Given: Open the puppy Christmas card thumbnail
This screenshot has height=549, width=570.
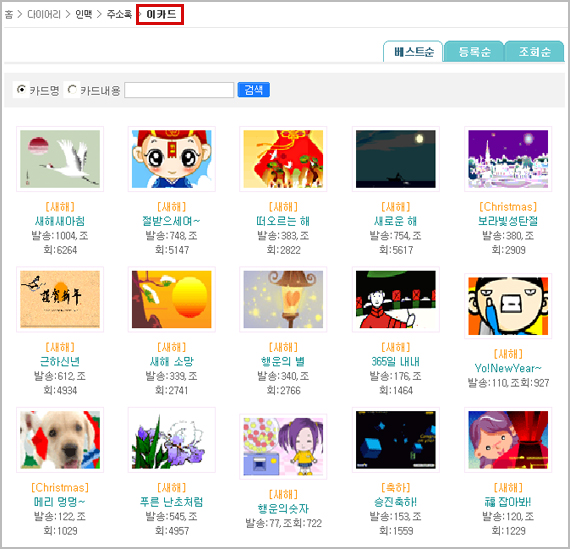Looking at the screenshot, I should (60, 440).
